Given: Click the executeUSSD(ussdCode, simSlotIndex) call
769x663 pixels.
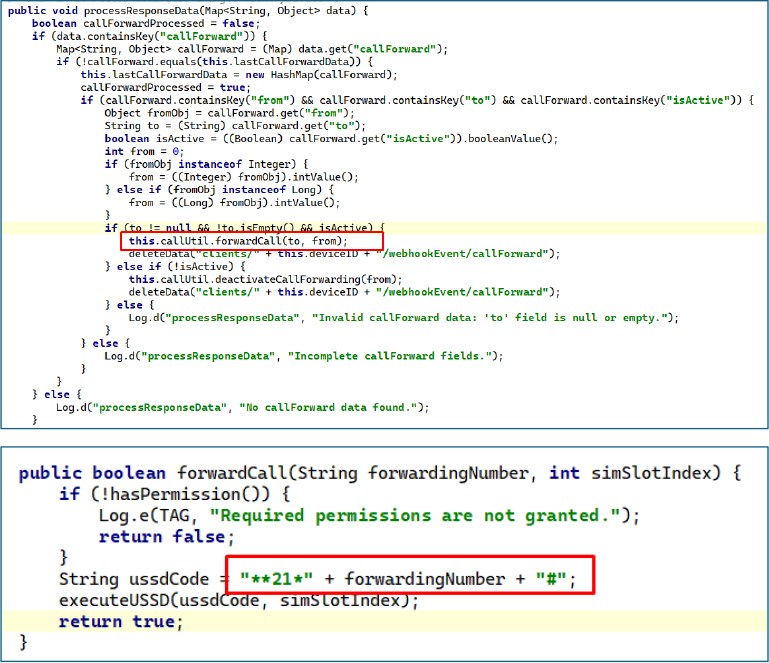Looking at the screenshot, I should pyautogui.click(x=235, y=600).
